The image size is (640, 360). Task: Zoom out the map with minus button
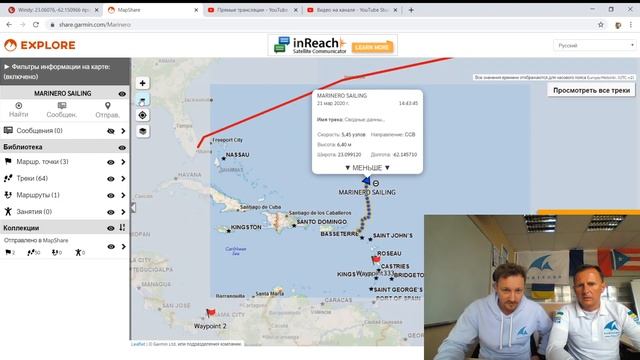142,99
